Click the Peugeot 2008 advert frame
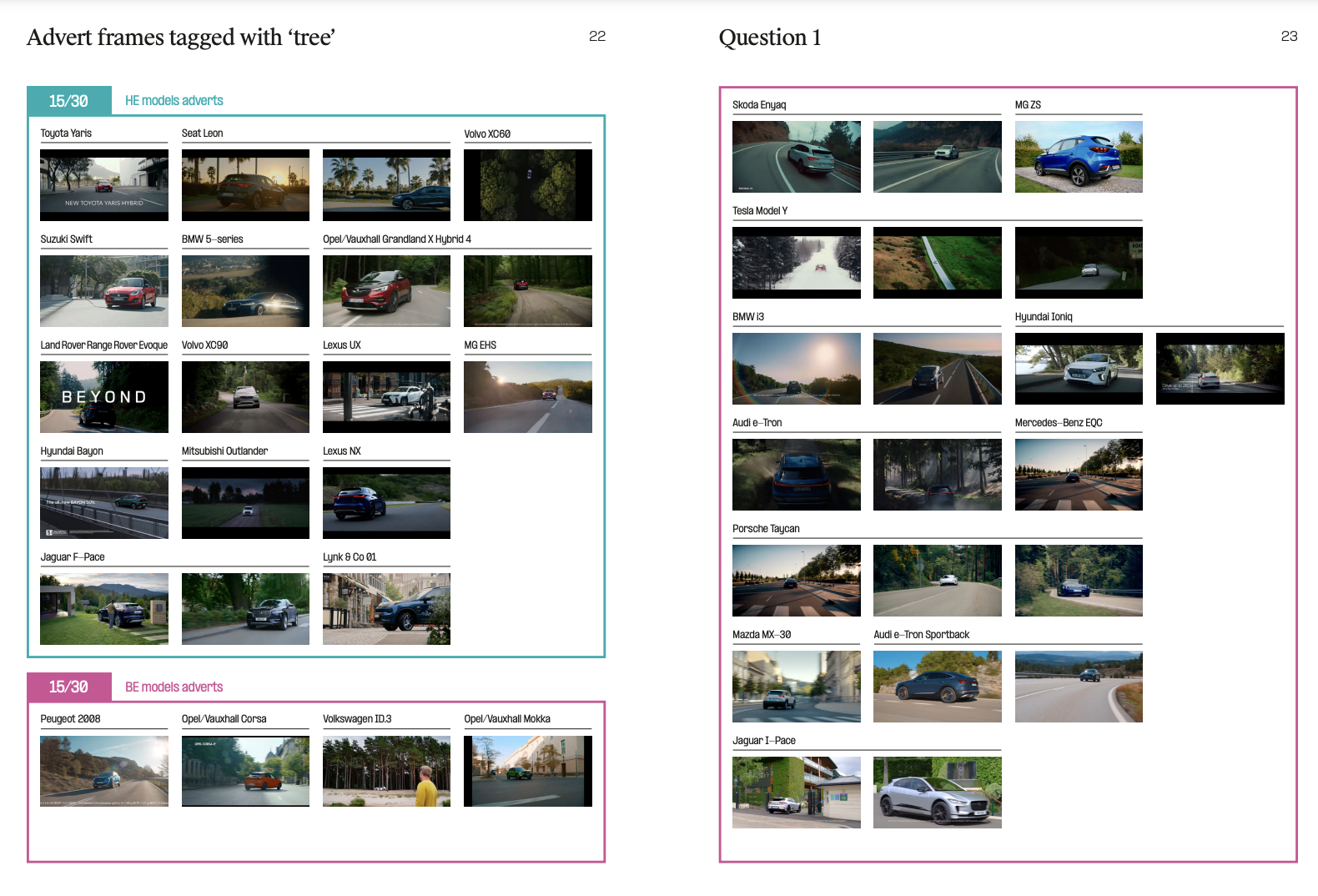Screen dimensions: 1318x896 104,771
